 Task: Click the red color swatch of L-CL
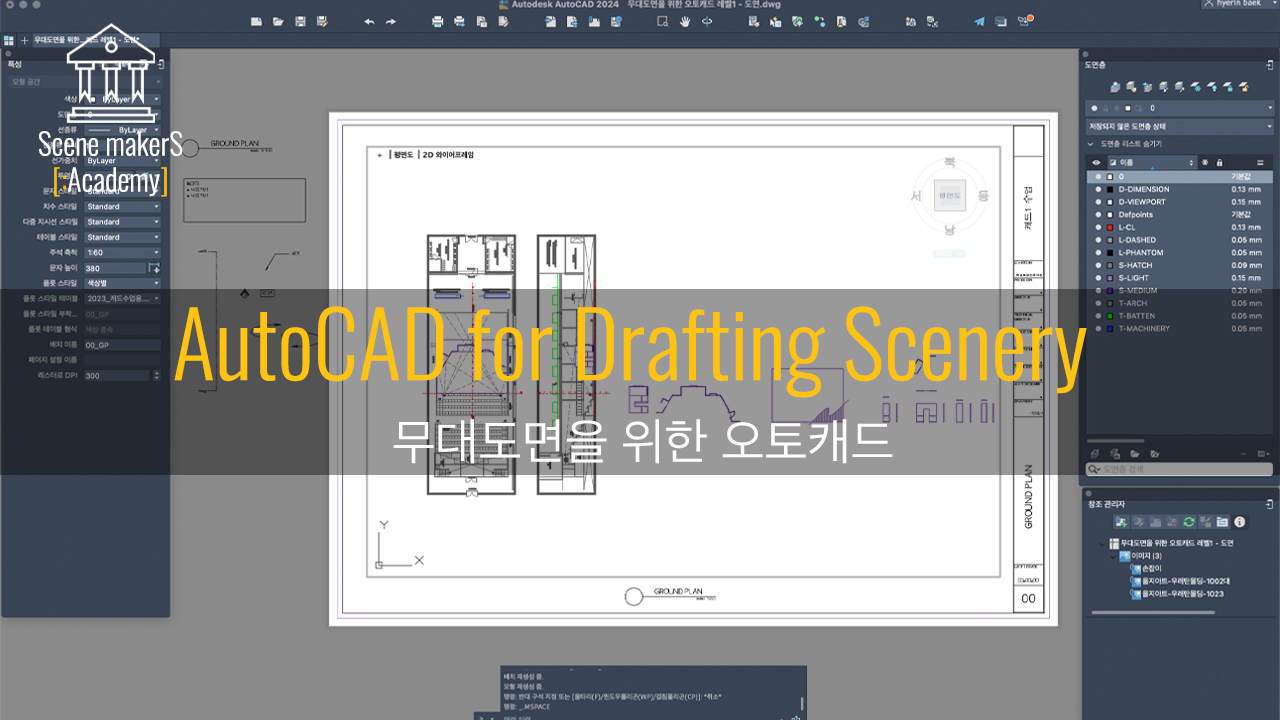coord(1110,227)
